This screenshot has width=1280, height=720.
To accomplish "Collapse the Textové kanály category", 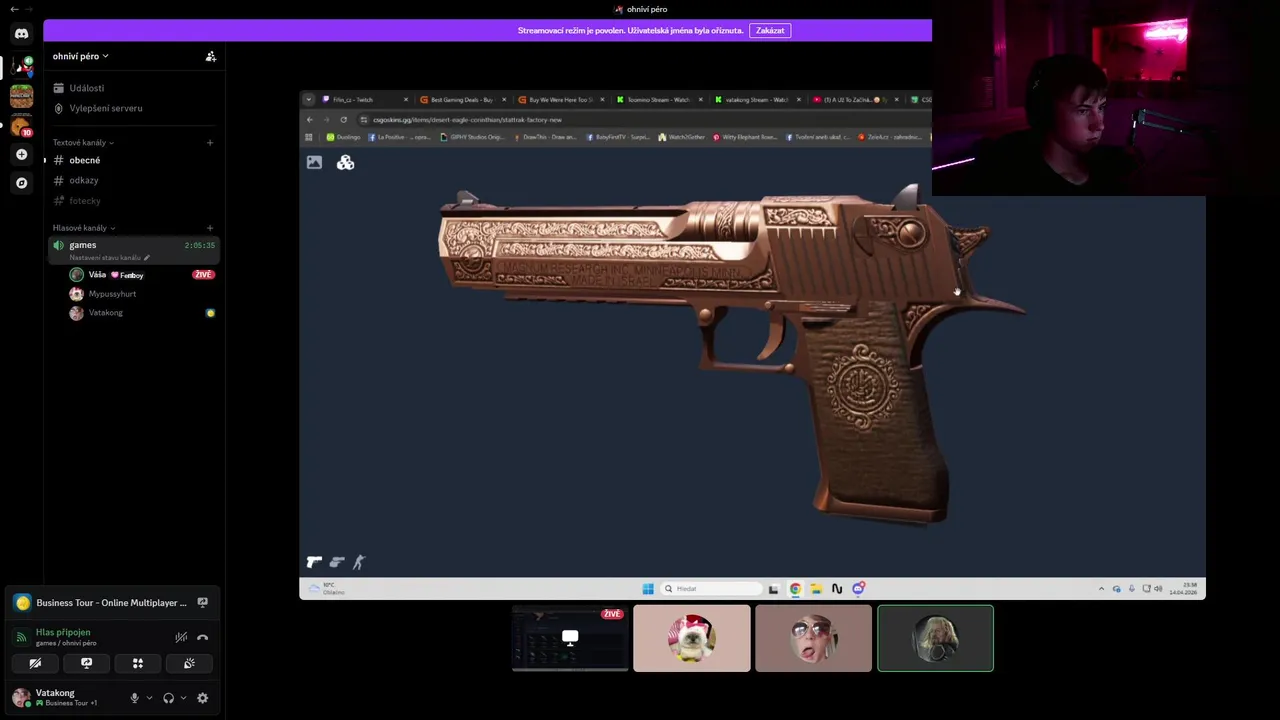I will pos(82,143).
